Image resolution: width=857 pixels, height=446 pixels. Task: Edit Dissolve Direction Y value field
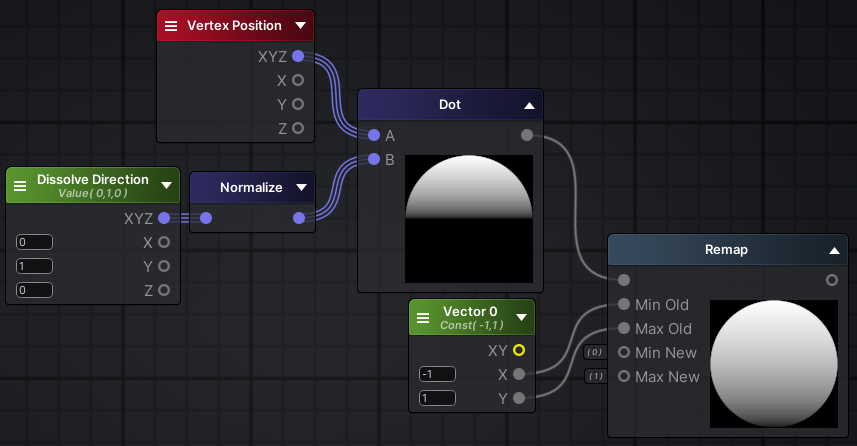pos(34,266)
